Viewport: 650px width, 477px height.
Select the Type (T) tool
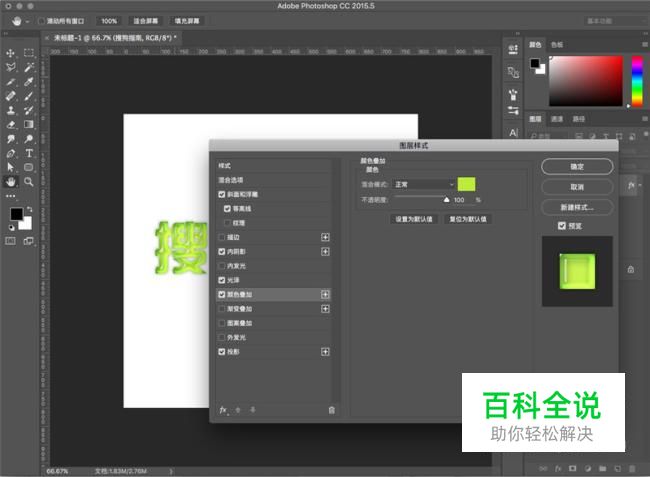29,153
